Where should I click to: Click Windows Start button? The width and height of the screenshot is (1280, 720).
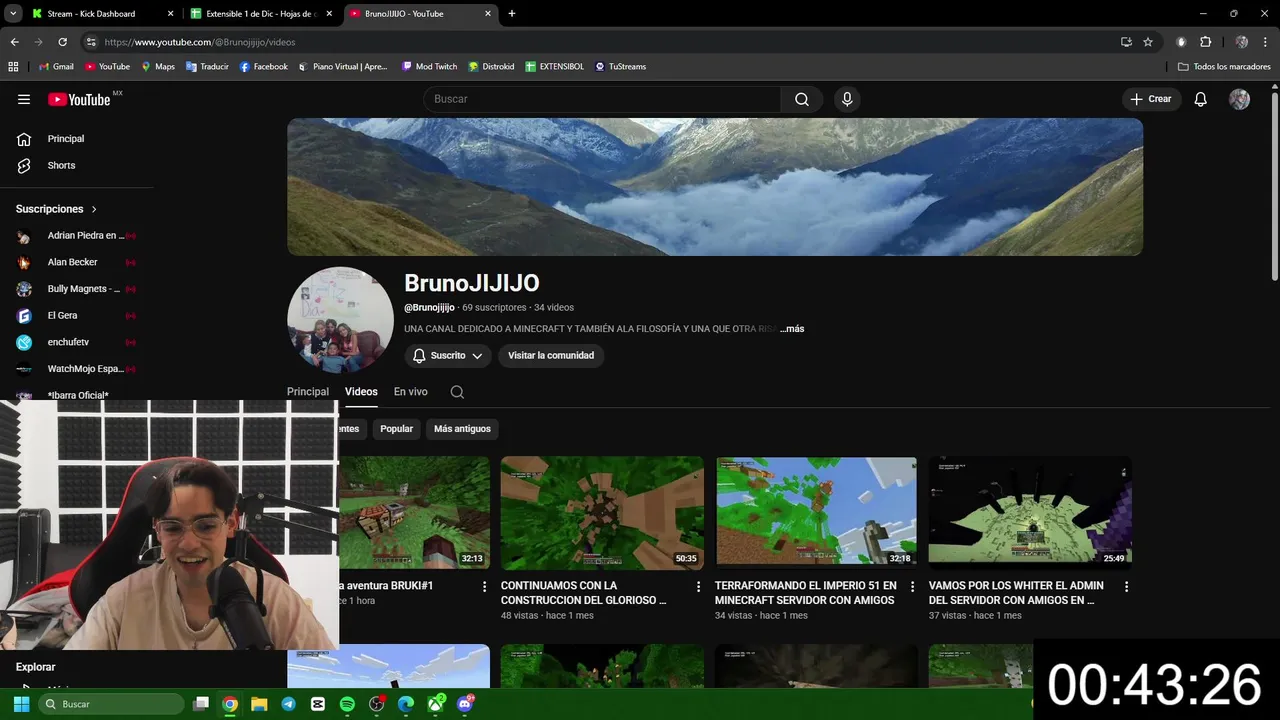pos(21,704)
